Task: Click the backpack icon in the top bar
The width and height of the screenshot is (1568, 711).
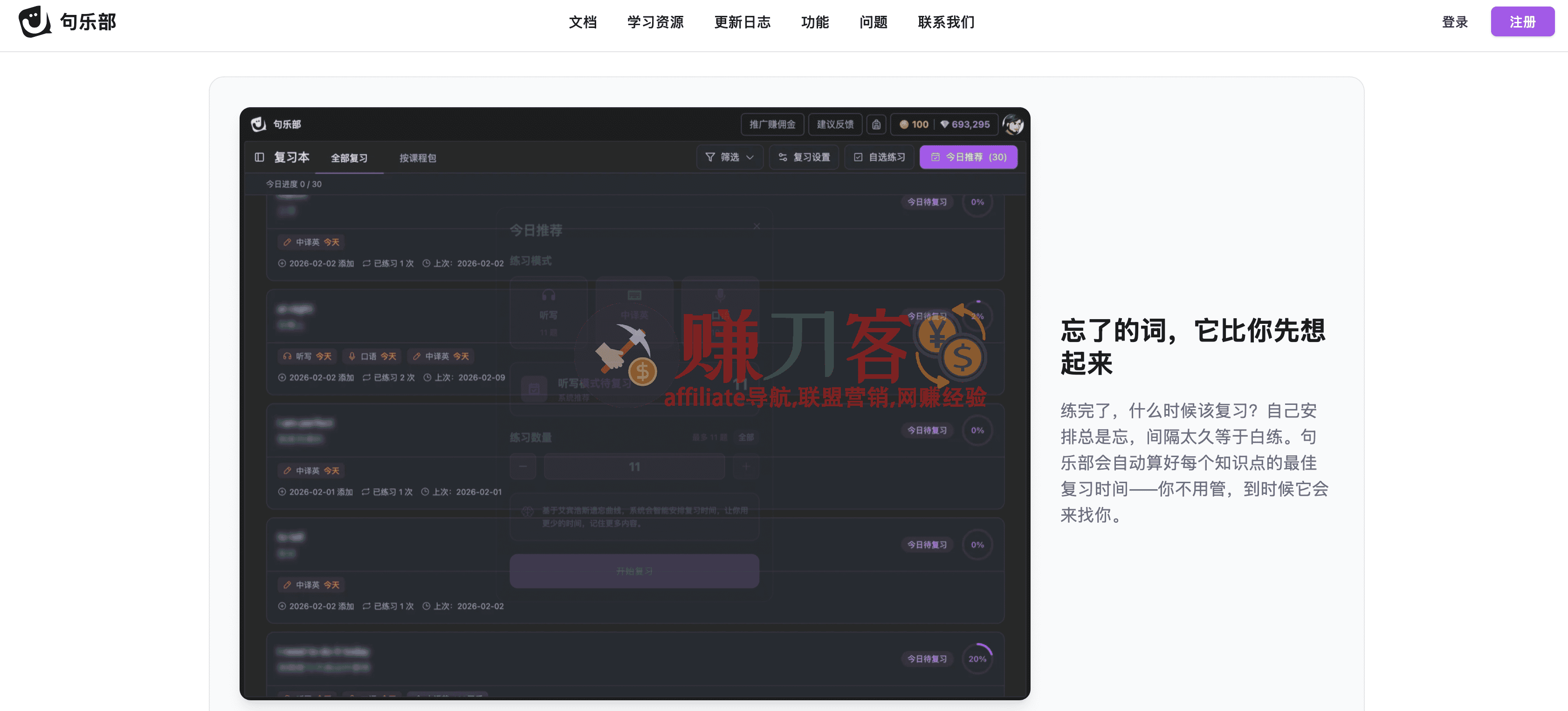Action: (876, 124)
